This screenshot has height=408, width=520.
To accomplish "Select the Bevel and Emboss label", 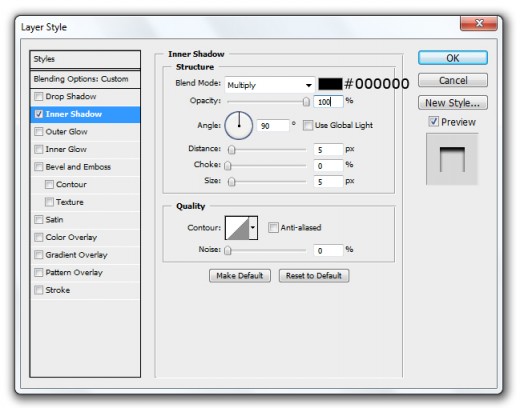I will [78, 167].
